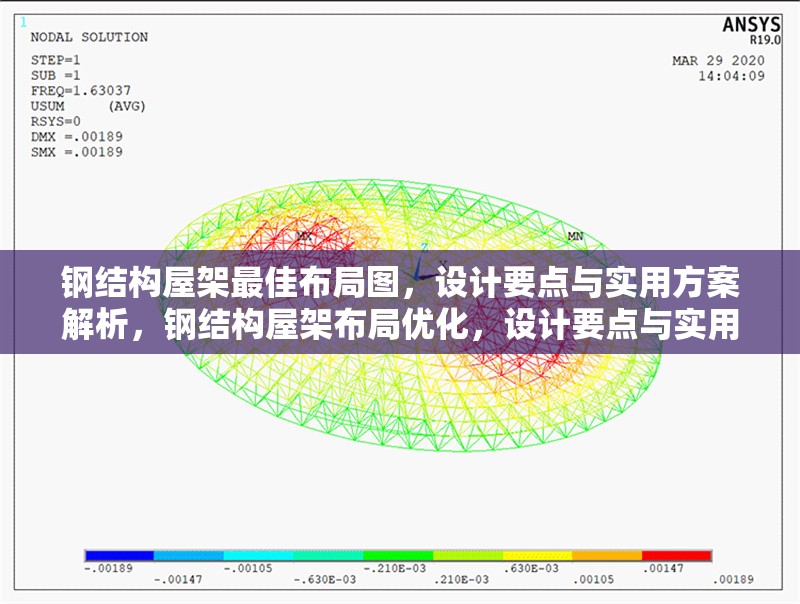Pick the orange legend color band

pos(606,554)
